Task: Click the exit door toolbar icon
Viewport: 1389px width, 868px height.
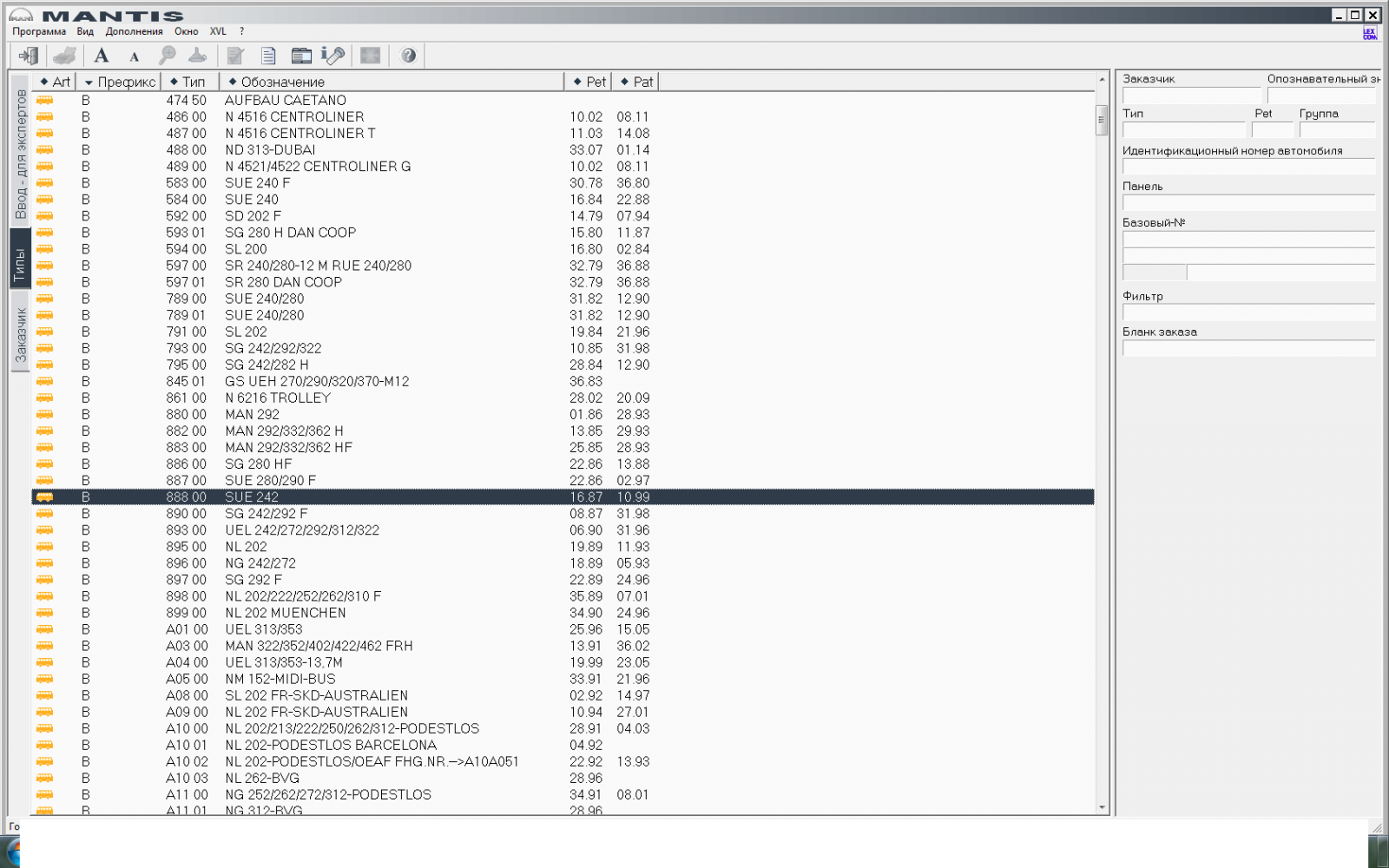Action: click(x=29, y=56)
